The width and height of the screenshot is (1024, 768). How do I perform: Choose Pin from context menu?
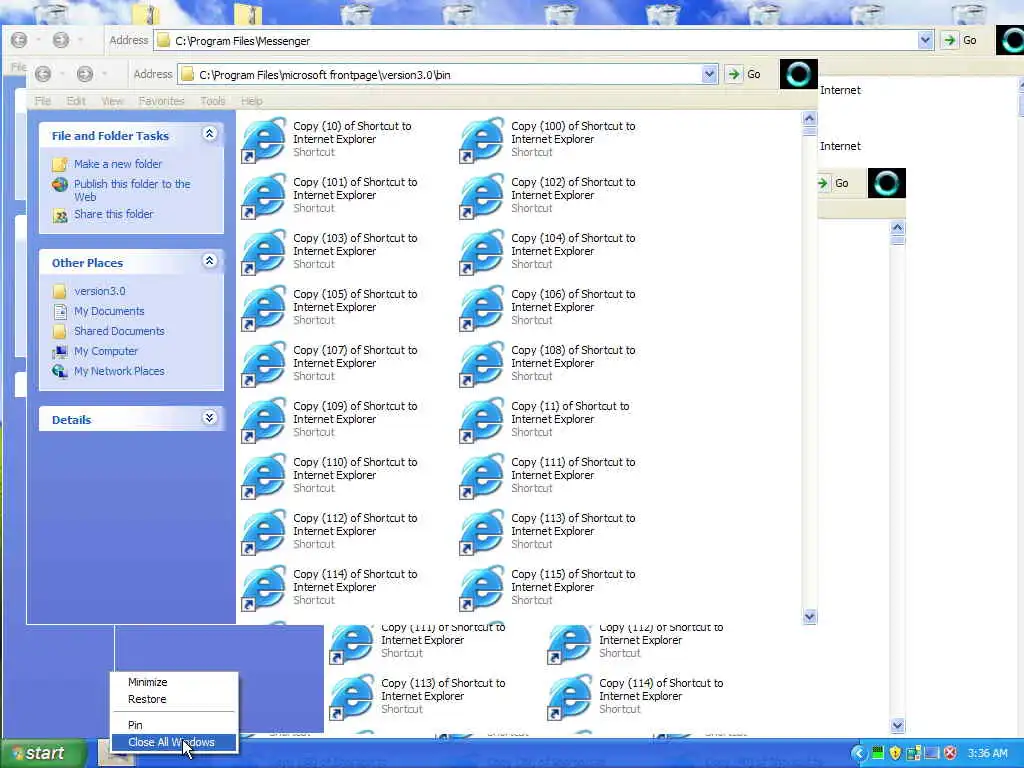click(174, 725)
